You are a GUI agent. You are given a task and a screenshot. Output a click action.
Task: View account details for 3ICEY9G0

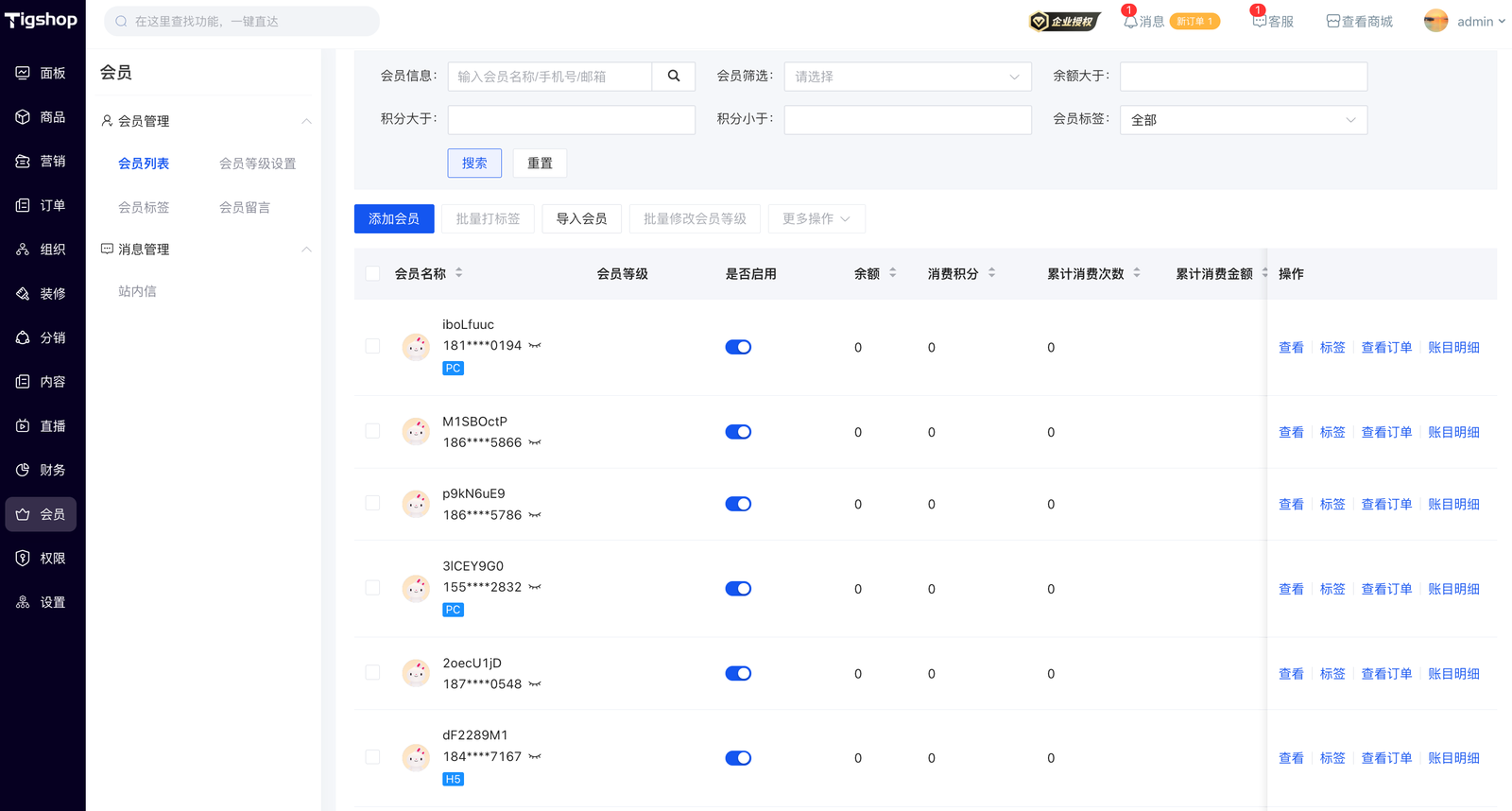[1452, 589]
